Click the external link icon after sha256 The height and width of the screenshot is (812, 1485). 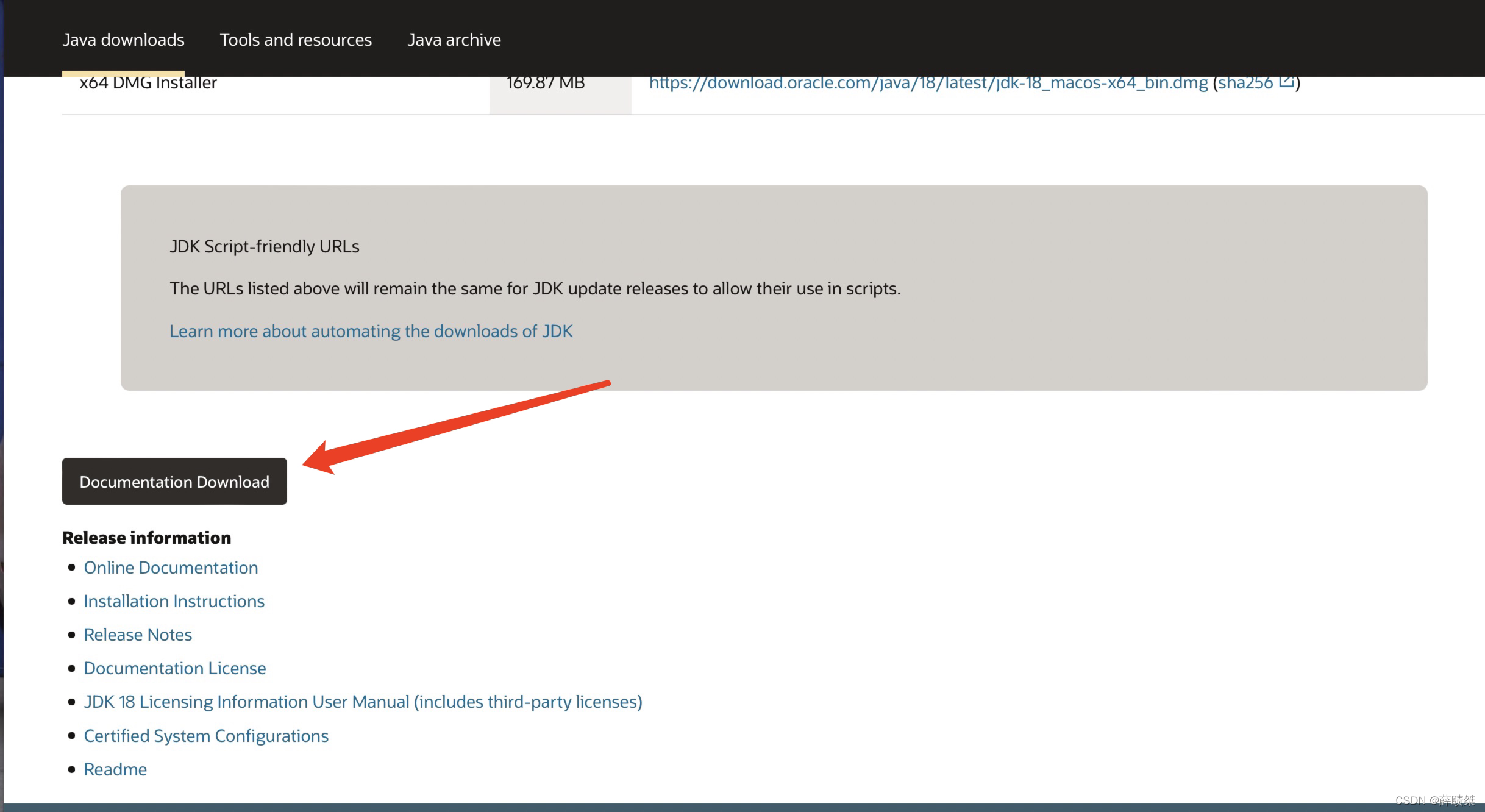[x=1286, y=82]
